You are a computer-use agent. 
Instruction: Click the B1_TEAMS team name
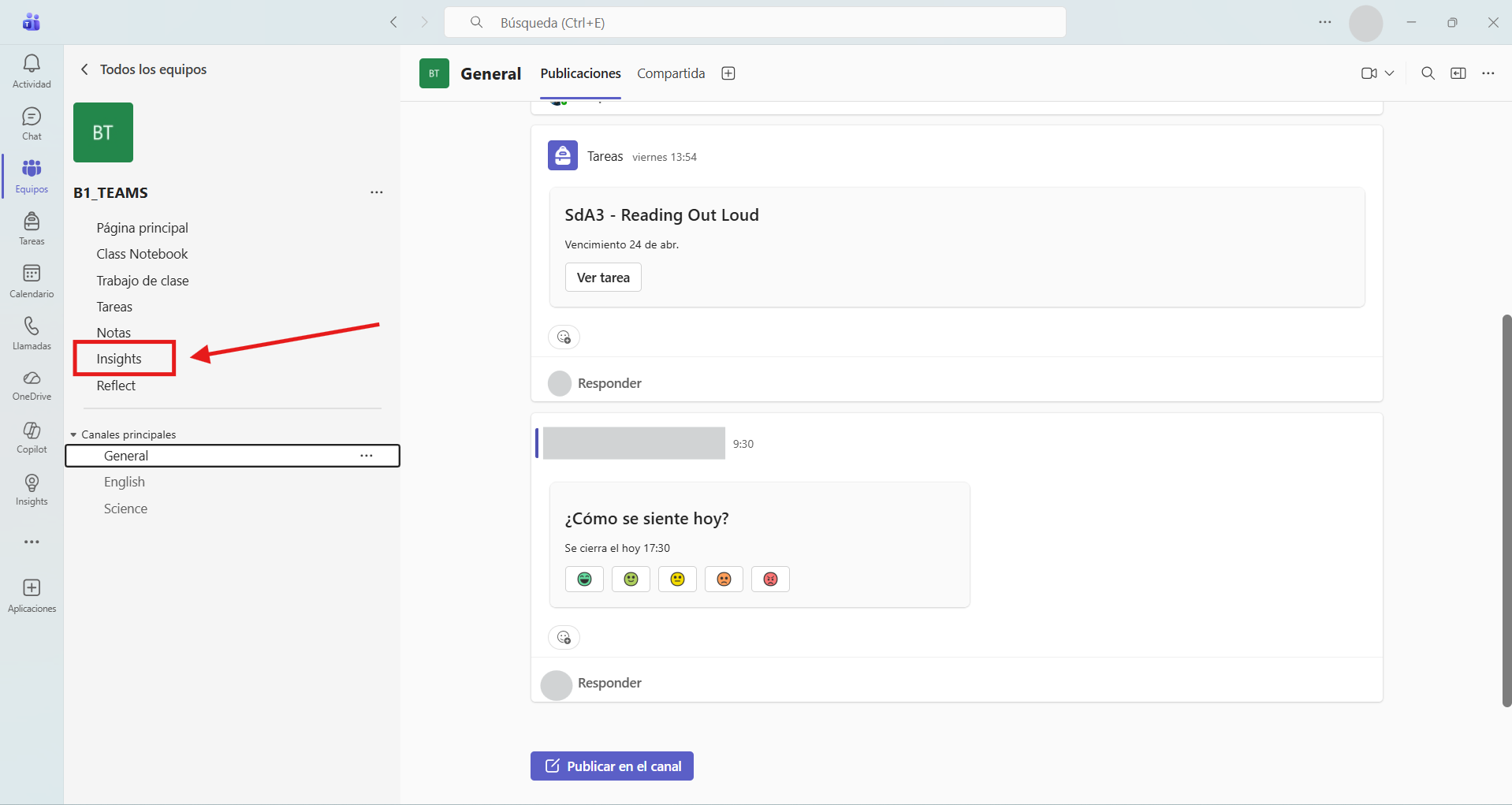pyautogui.click(x=110, y=193)
